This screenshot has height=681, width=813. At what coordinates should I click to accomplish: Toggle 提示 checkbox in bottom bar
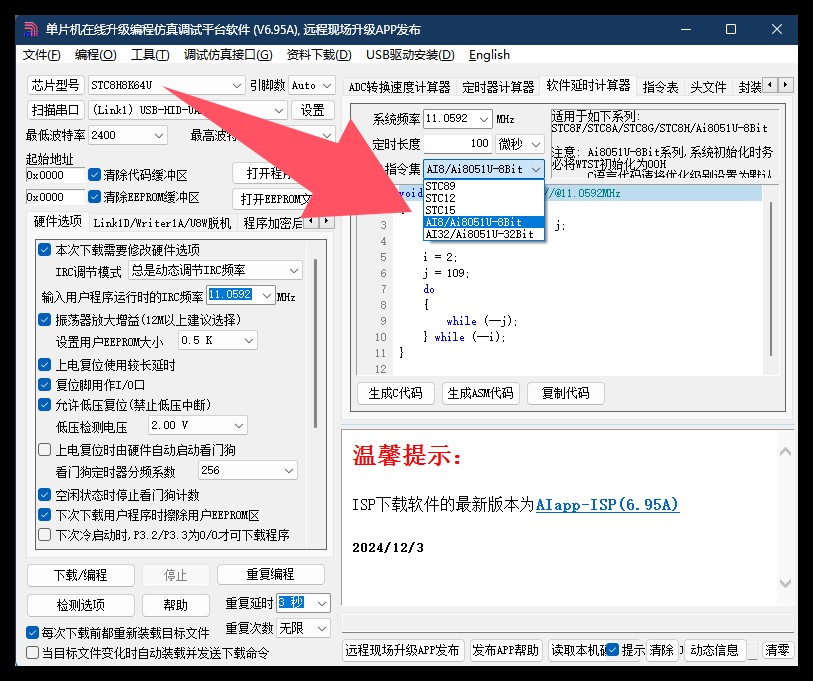click(x=612, y=650)
